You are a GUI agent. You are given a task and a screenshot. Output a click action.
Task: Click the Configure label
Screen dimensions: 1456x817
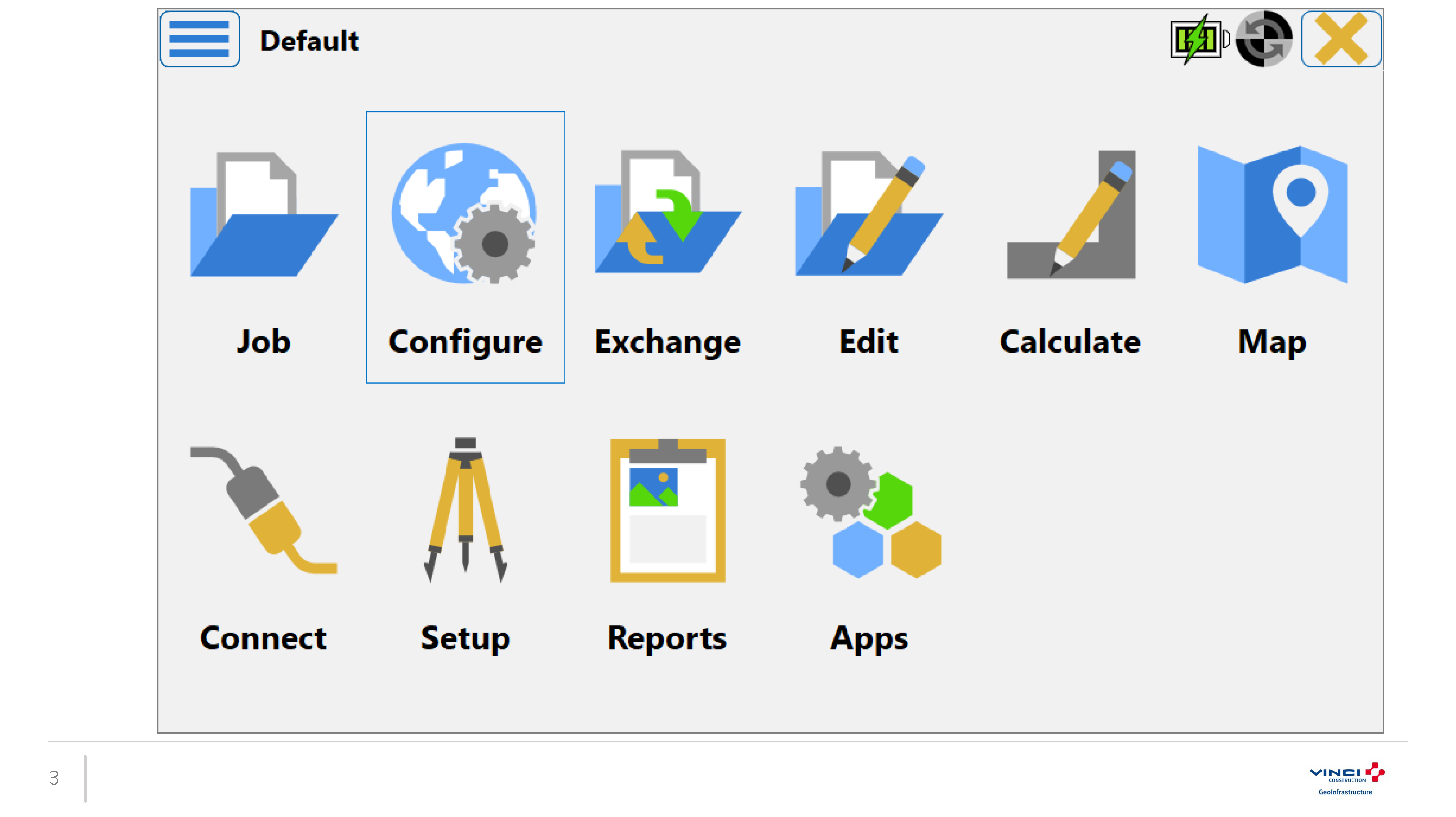tap(465, 343)
